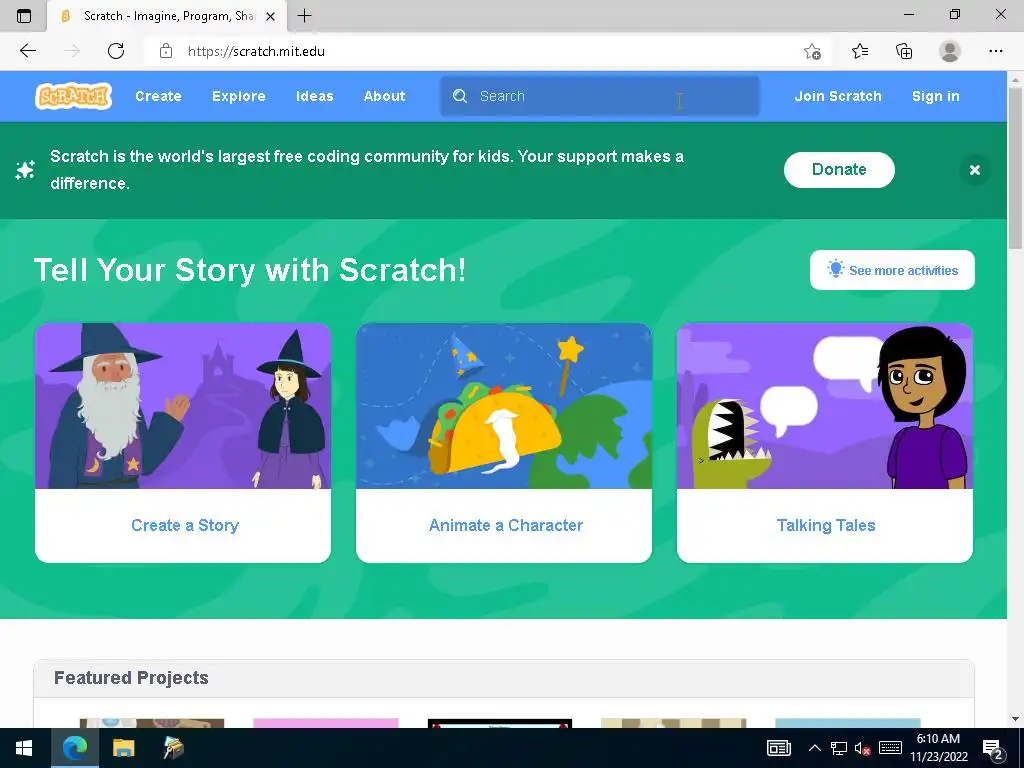Viewport: 1024px width, 768px height.
Task: Open the Explore nav item
Action: 238,96
